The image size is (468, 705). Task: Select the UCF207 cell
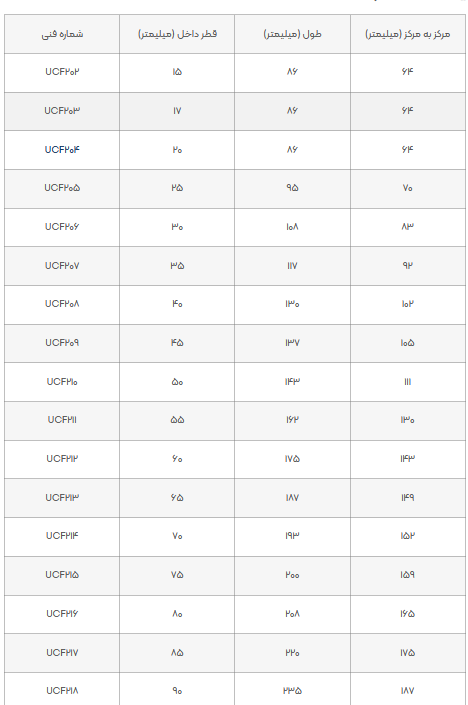pyautogui.click(x=62, y=266)
